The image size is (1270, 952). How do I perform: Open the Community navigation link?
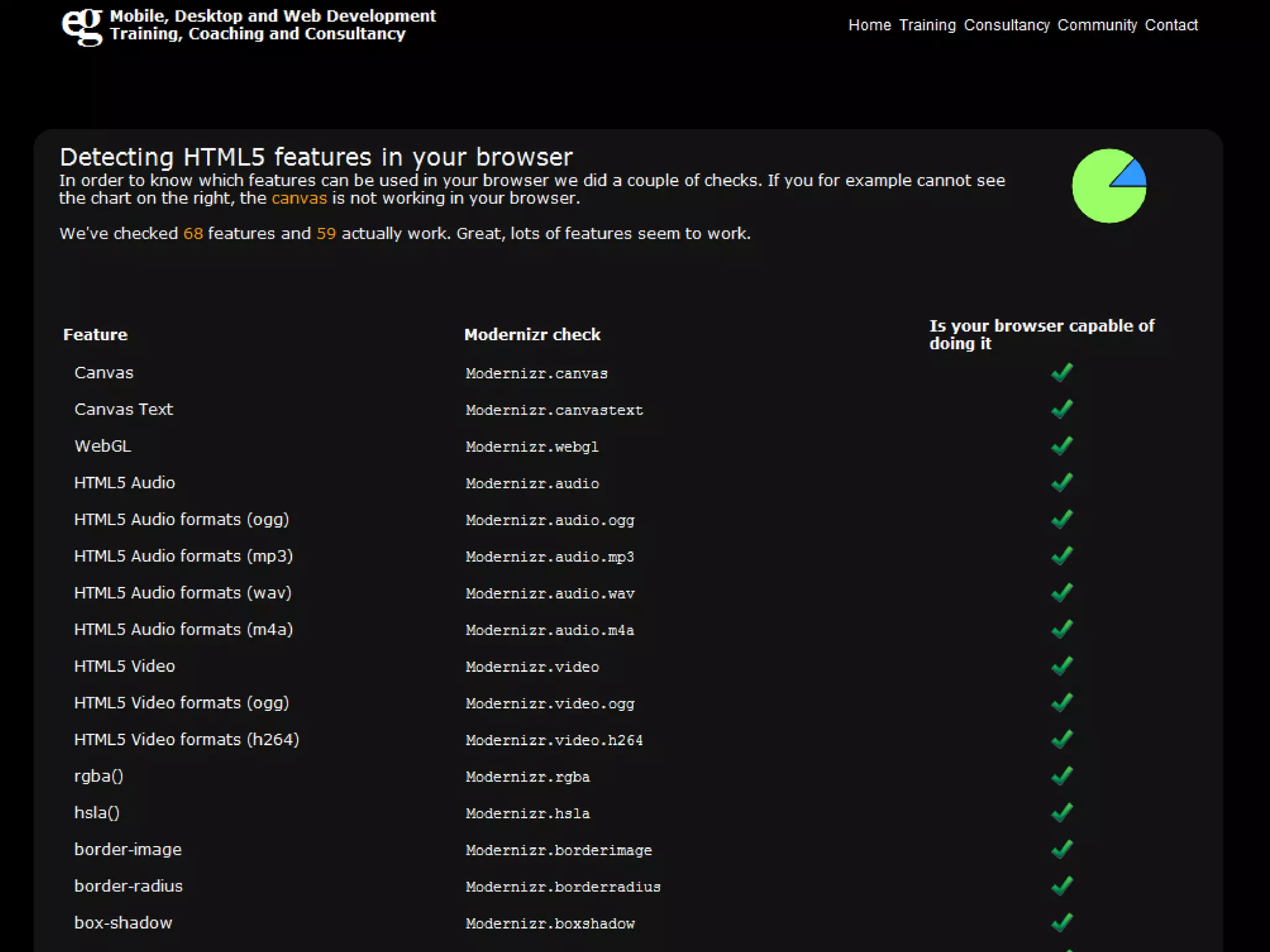(1097, 25)
